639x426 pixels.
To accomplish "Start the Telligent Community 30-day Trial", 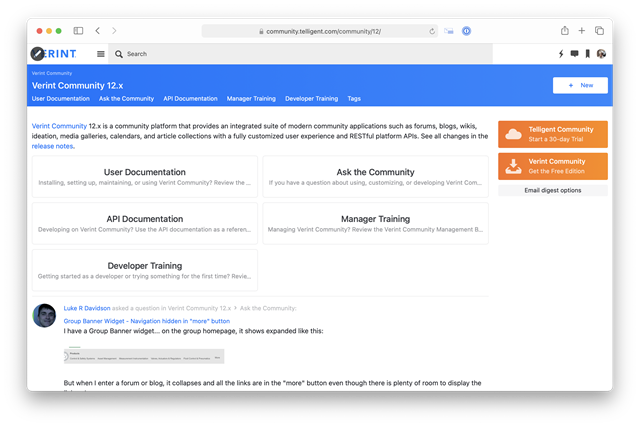I will pyautogui.click(x=553, y=134).
